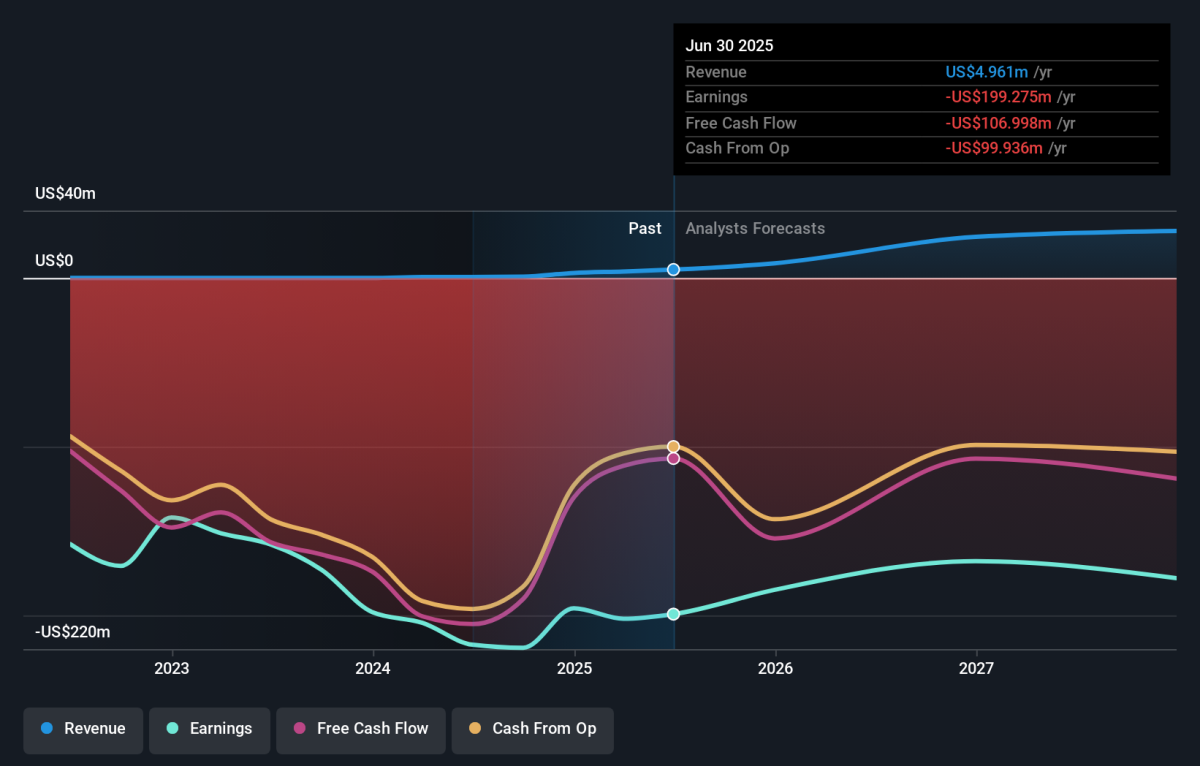Screen dimensions: 1200x766
Task: Click the teal Earnings legend dot
Action: click(173, 729)
